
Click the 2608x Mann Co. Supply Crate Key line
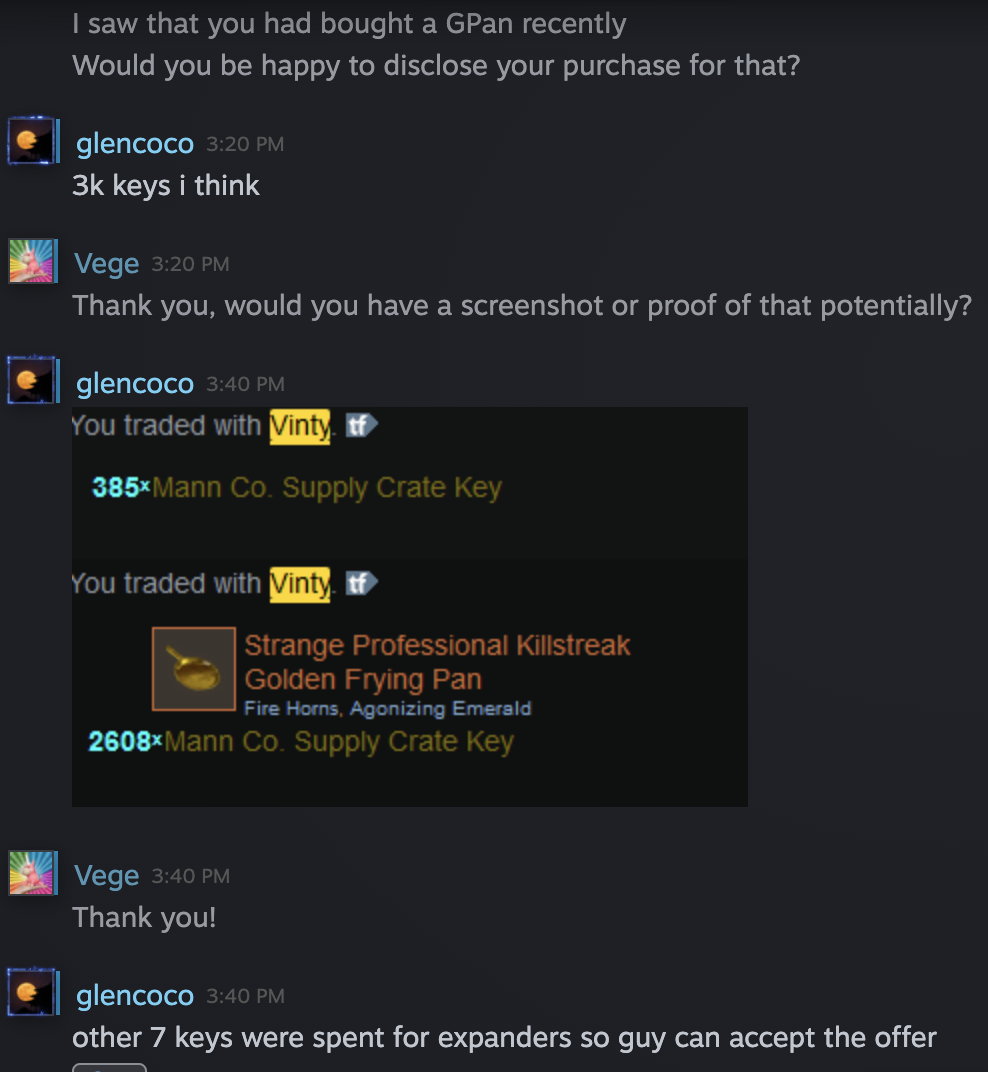point(301,742)
